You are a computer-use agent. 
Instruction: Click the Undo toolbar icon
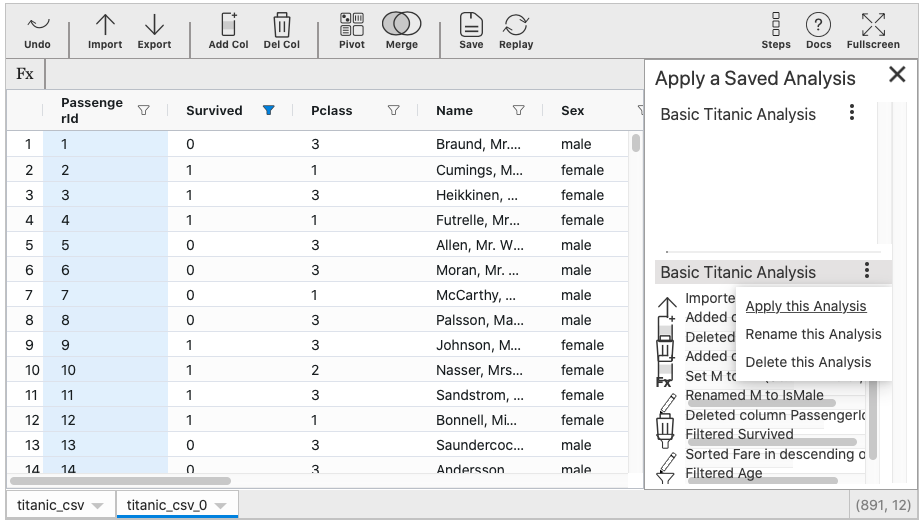pos(37,30)
